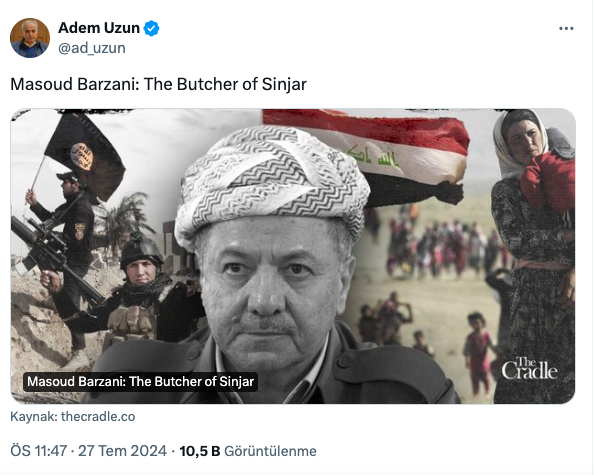Open Adem Uzun's profile avatar
The width and height of the screenshot is (594, 475).
(x=30, y=38)
